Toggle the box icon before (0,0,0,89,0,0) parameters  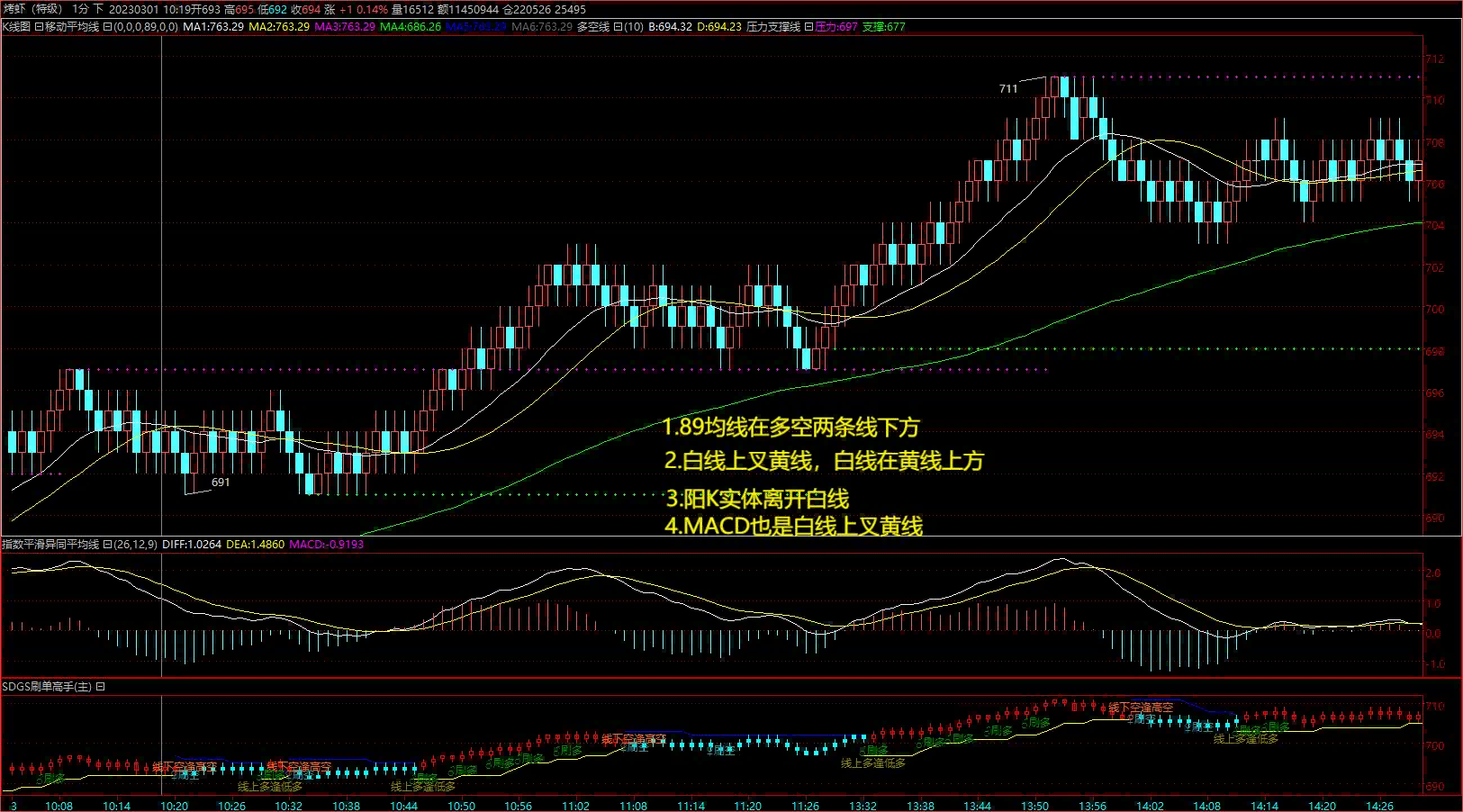107,27
